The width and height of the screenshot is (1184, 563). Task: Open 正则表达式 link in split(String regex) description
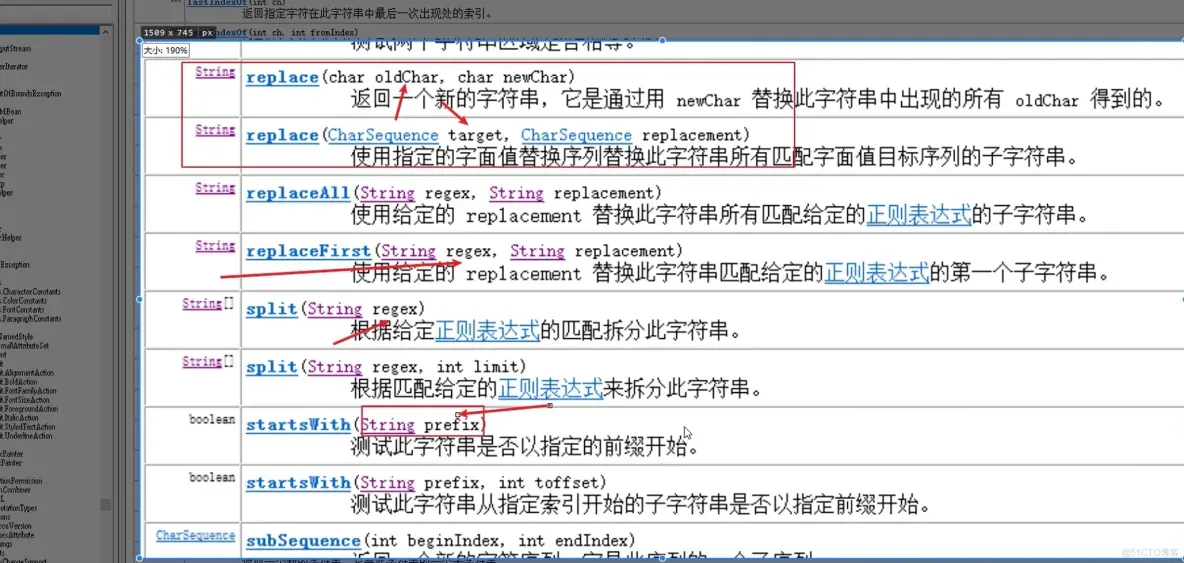(488, 331)
